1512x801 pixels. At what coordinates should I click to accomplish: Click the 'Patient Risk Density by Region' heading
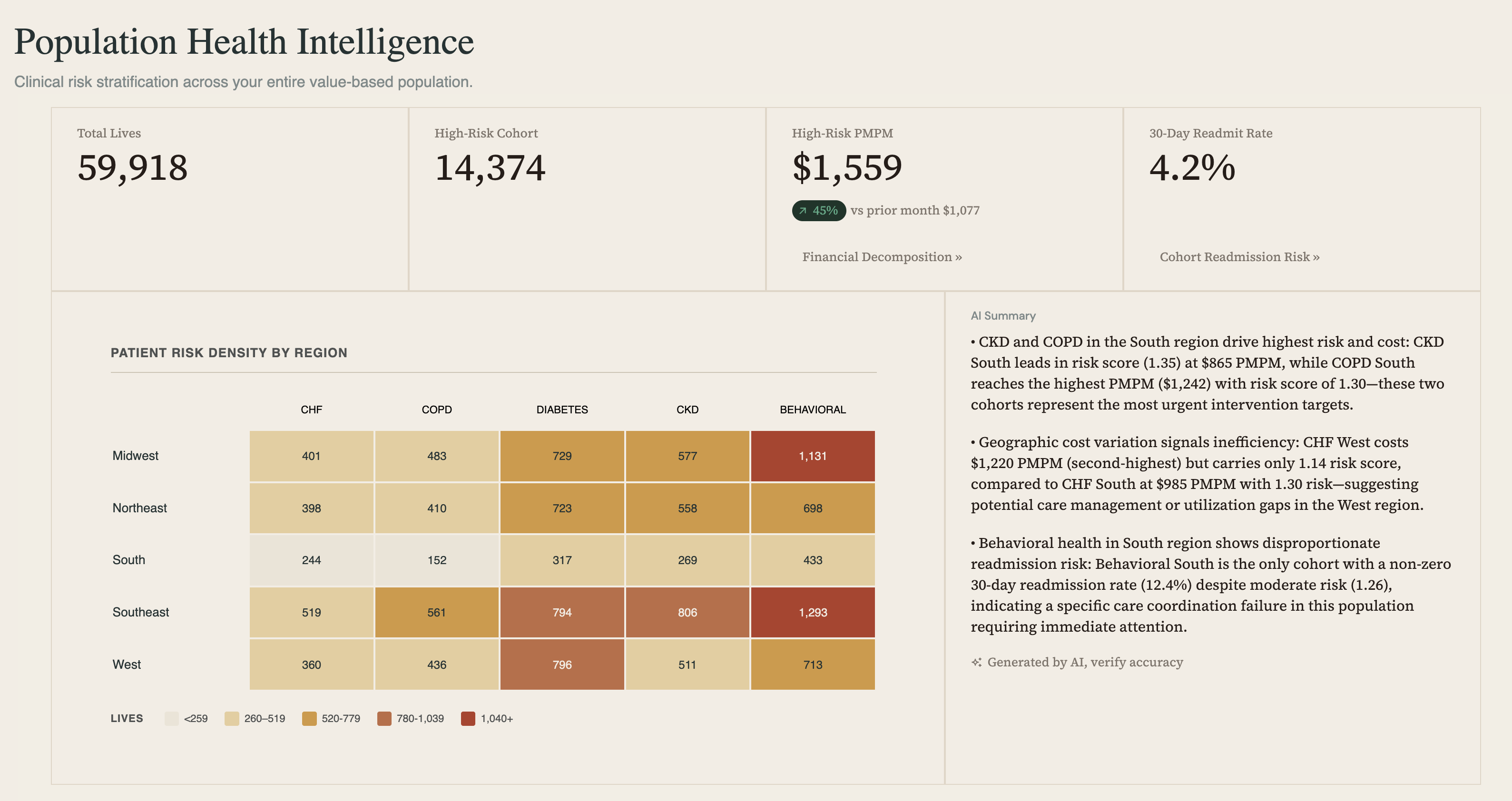(229, 352)
